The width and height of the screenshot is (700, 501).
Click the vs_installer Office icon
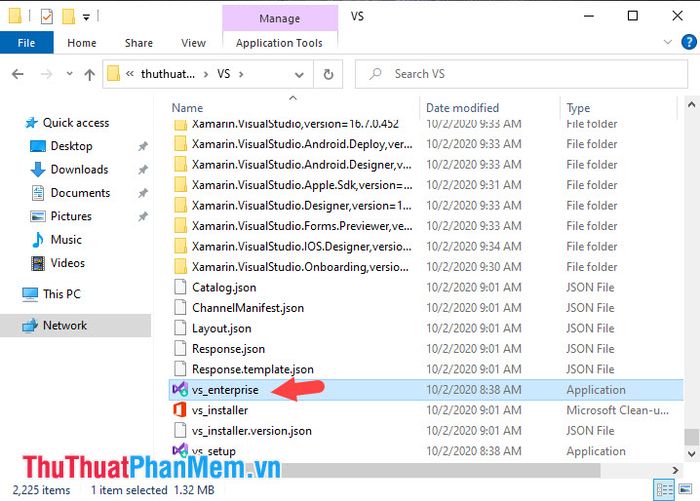click(x=180, y=410)
